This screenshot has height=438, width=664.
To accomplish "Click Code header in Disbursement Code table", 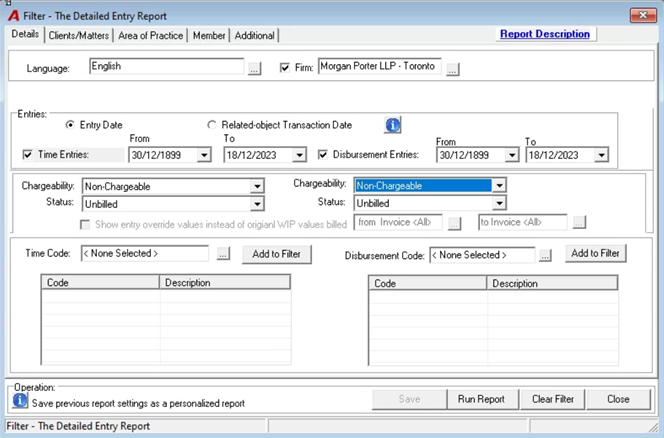I will click(x=428, y=283).
